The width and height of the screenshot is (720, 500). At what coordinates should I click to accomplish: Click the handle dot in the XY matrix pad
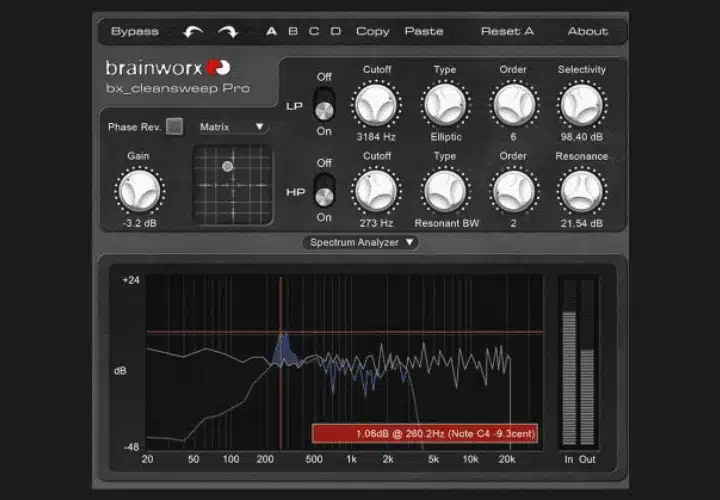227,166
